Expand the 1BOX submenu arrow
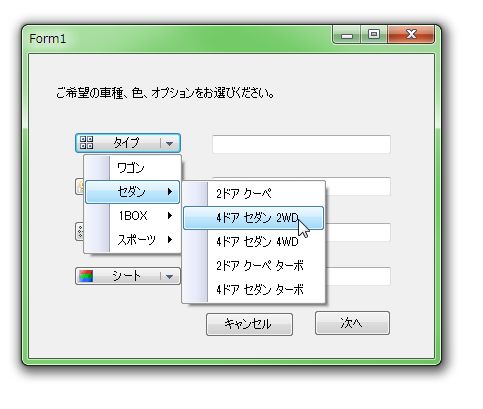 tap(170, 216)
